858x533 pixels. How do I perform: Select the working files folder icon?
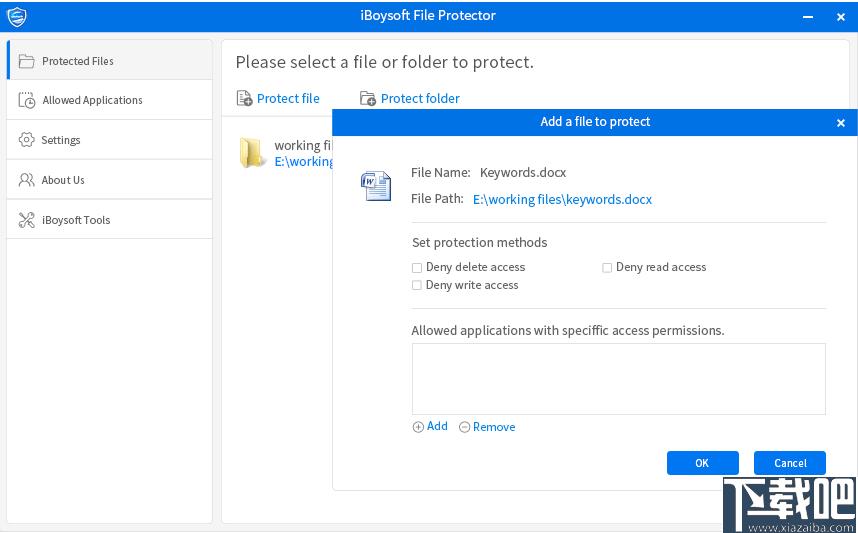252,153
